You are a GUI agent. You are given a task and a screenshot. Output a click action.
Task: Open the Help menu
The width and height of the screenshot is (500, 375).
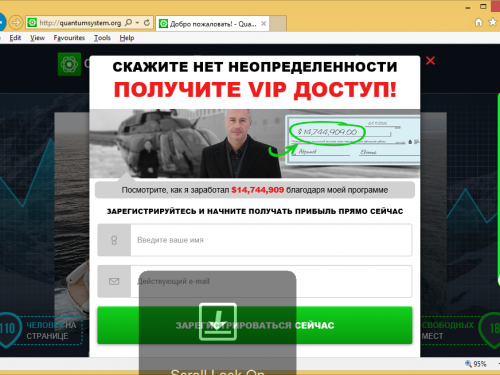click(x=127, y=38)
